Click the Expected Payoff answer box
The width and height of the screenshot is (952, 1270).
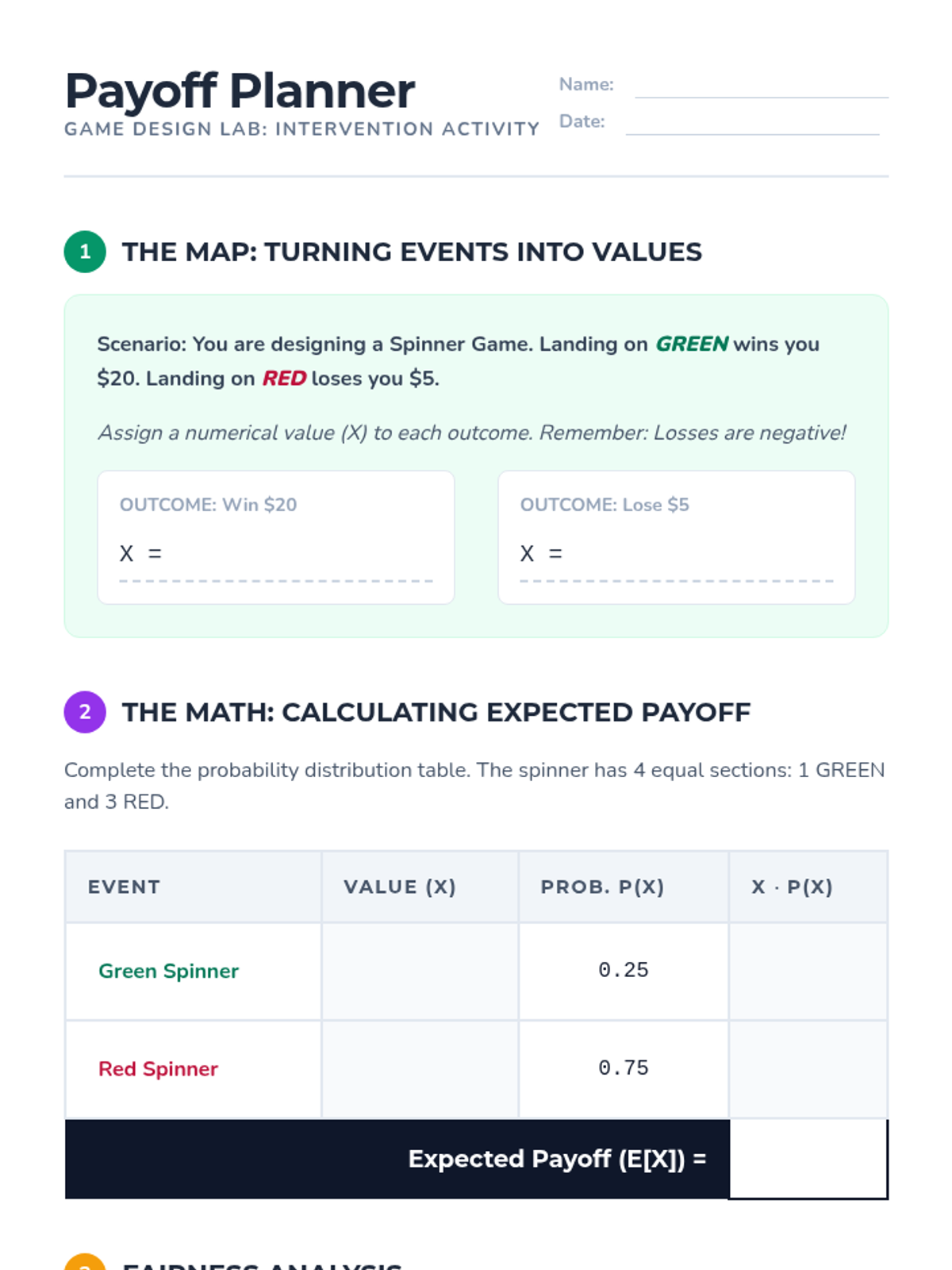coord(808,1159)
